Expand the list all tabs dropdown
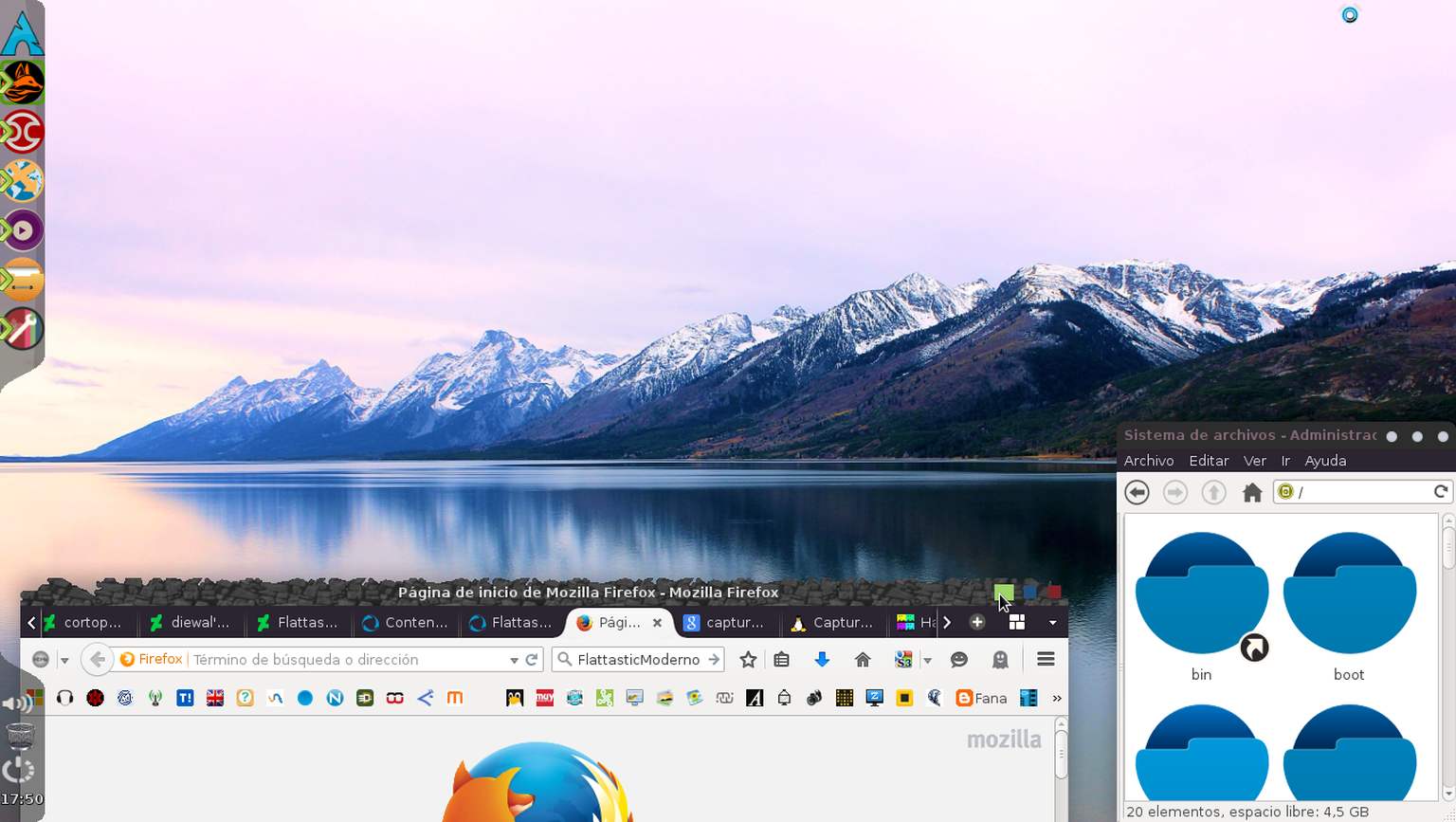Viewport: 1456px width, 822px height. click(x=1052, y=623)
